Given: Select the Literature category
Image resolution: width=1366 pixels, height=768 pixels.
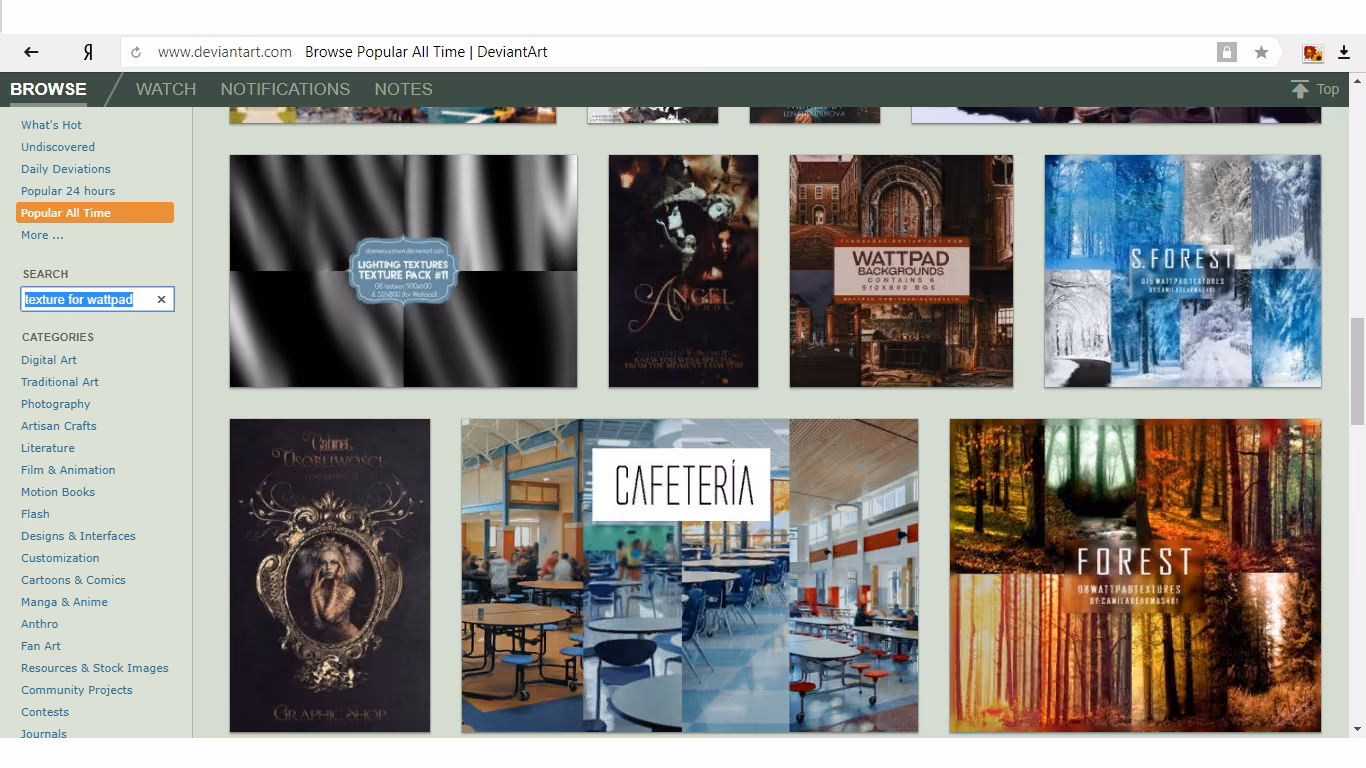Looking at the screenshot, I should point(48,448).
